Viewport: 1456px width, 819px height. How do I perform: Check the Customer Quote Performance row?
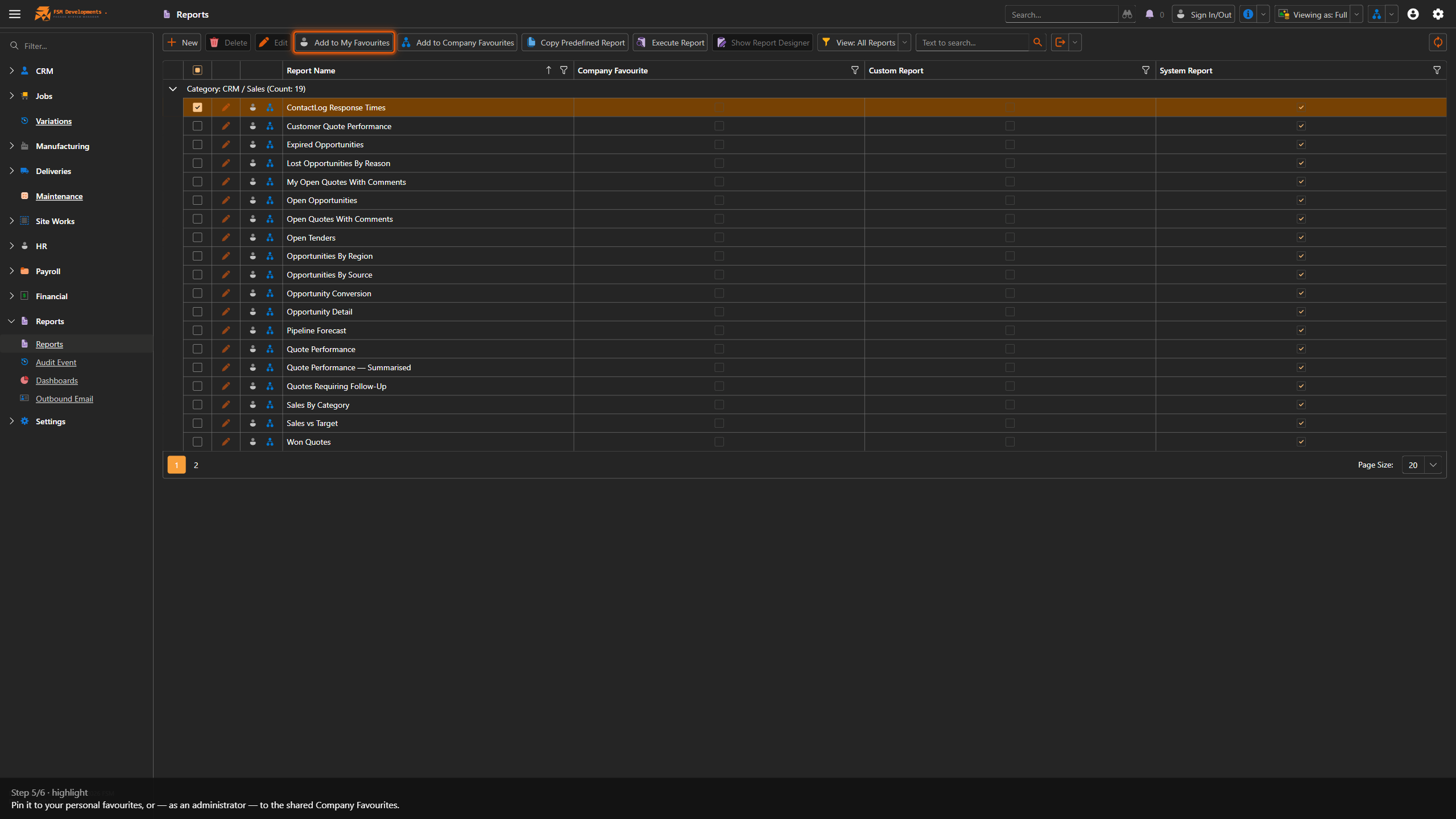pos(197,126)
